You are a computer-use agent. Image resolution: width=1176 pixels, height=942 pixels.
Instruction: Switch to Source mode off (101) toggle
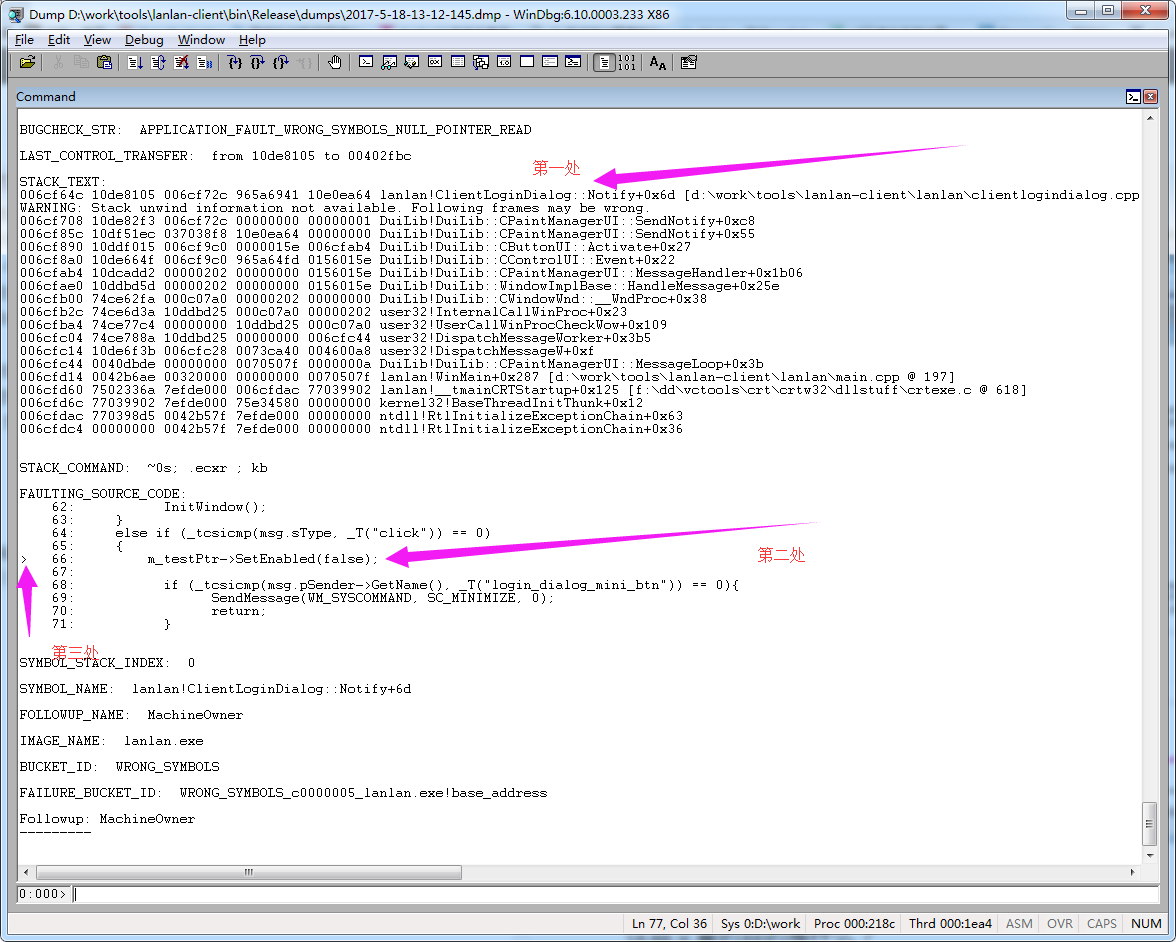pyautogui.click(x=627, y=62)
